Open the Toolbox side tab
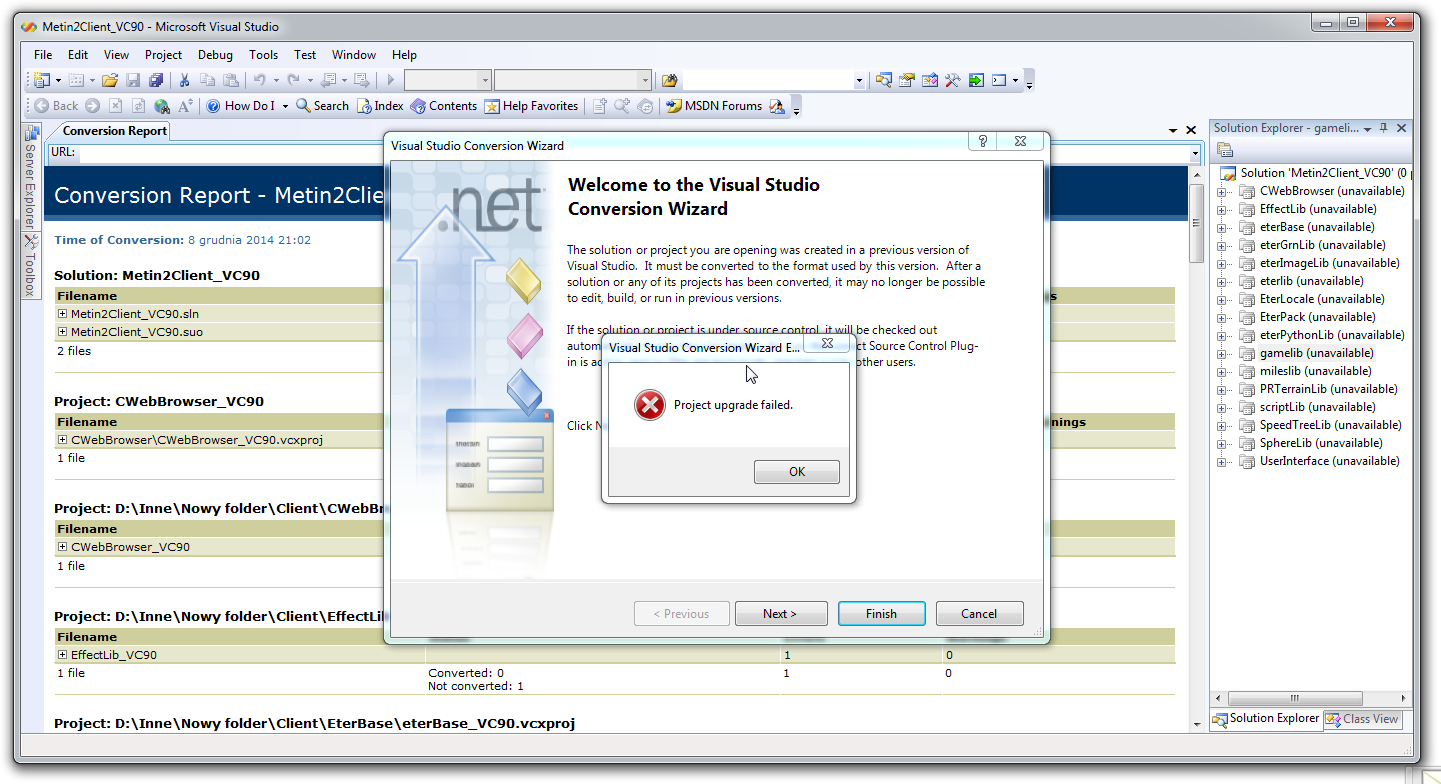 (x=30, y=266)
